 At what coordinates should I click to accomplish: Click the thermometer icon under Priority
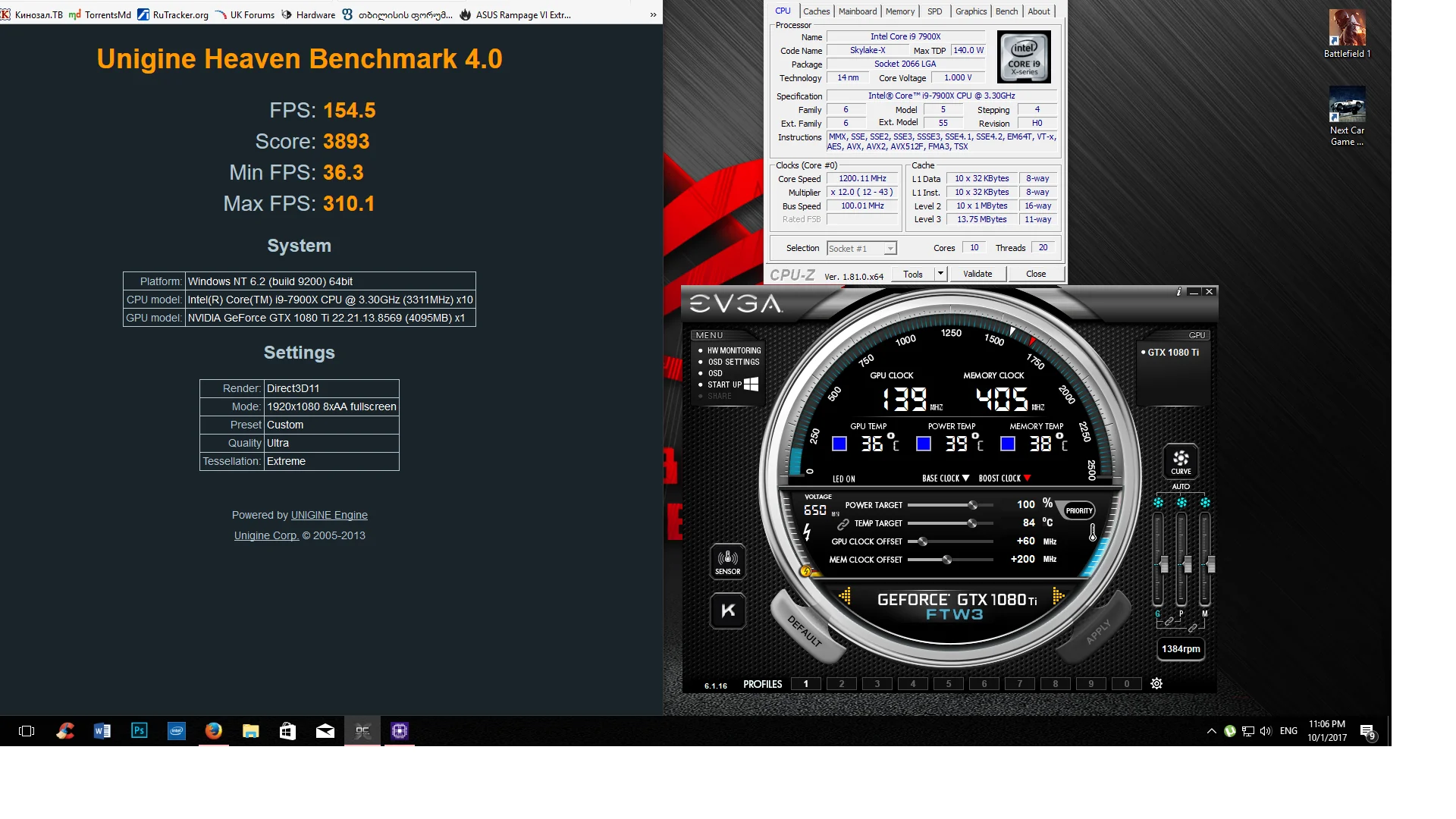click(1092, 532)
